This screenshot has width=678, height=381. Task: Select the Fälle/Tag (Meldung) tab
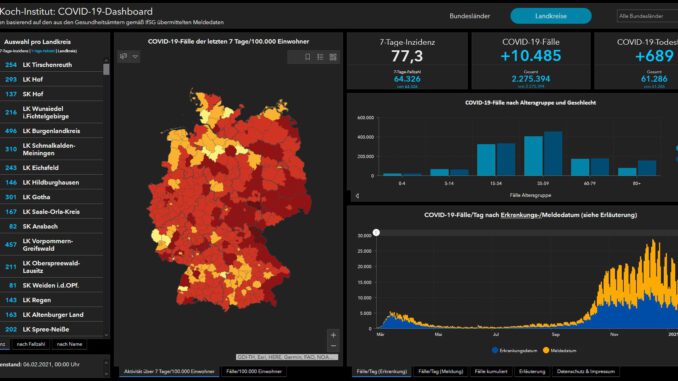pos(441,371)
